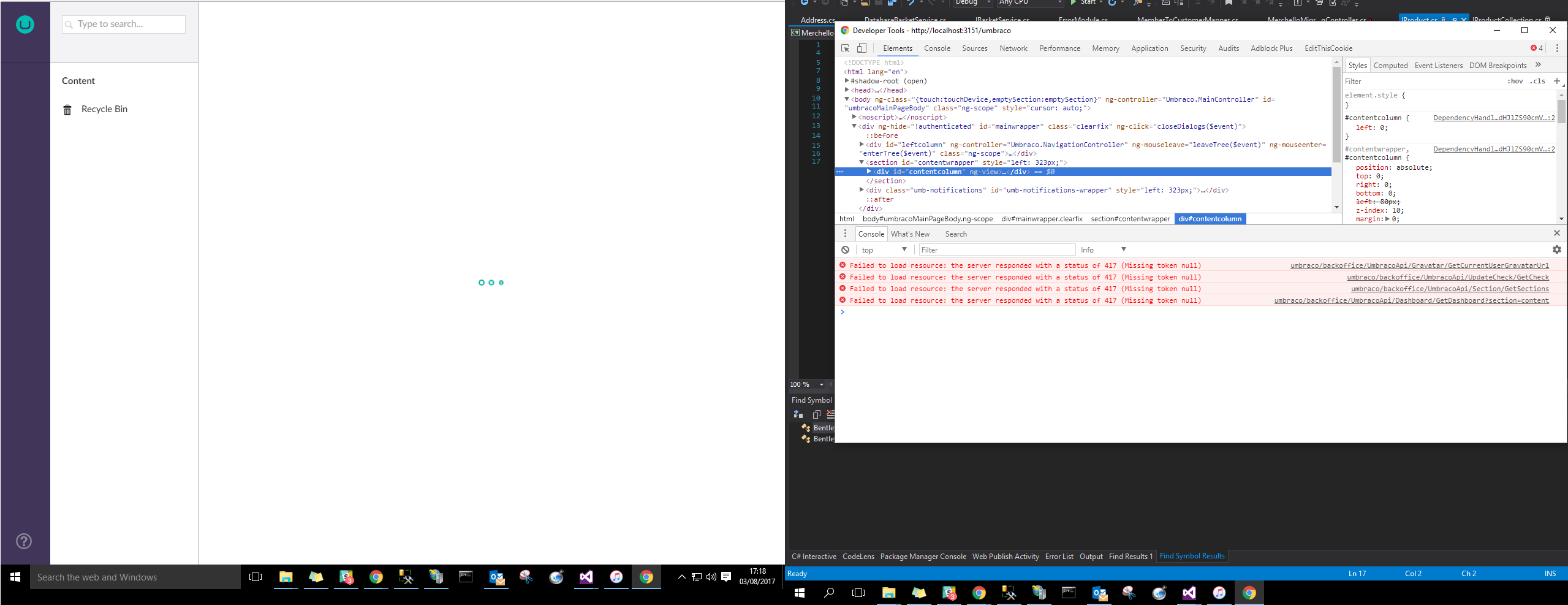Expand the head element node
The image size is (1568, 605).
[x=847, y=90]
